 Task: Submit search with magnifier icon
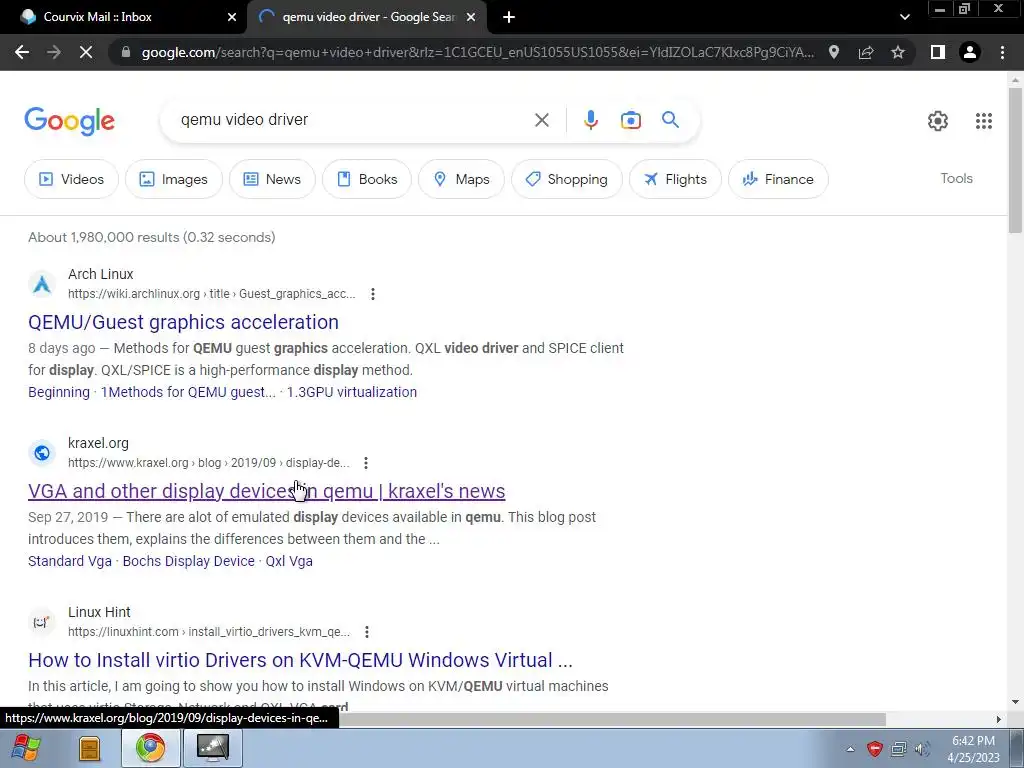pos(670,120)
